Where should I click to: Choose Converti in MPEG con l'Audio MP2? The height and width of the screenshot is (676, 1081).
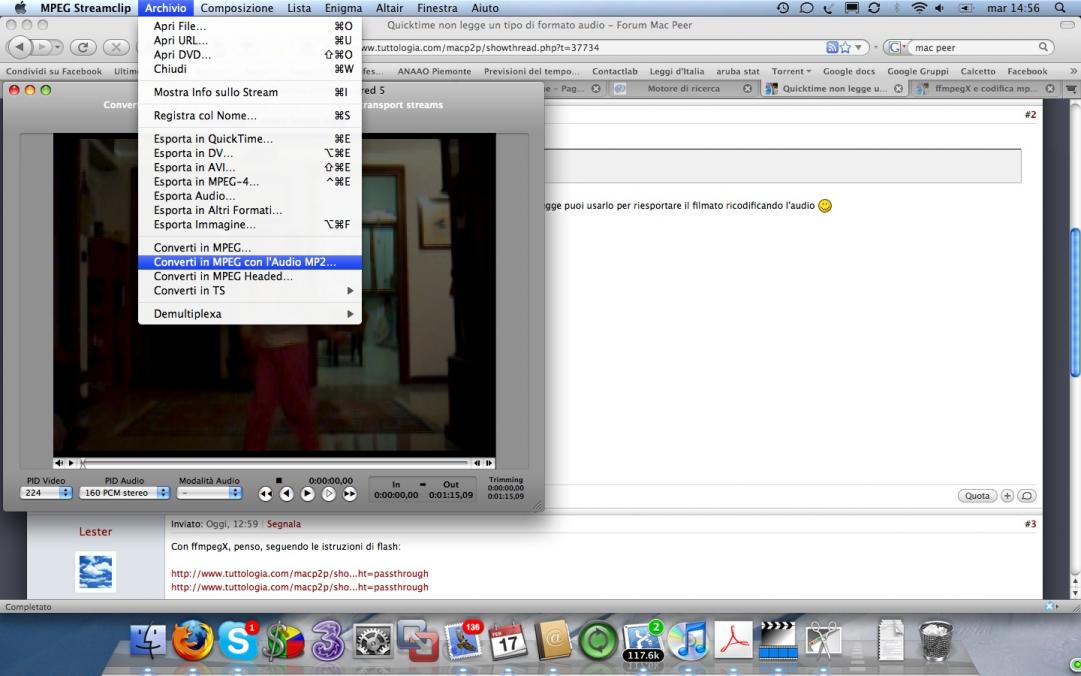click(250, 262)
